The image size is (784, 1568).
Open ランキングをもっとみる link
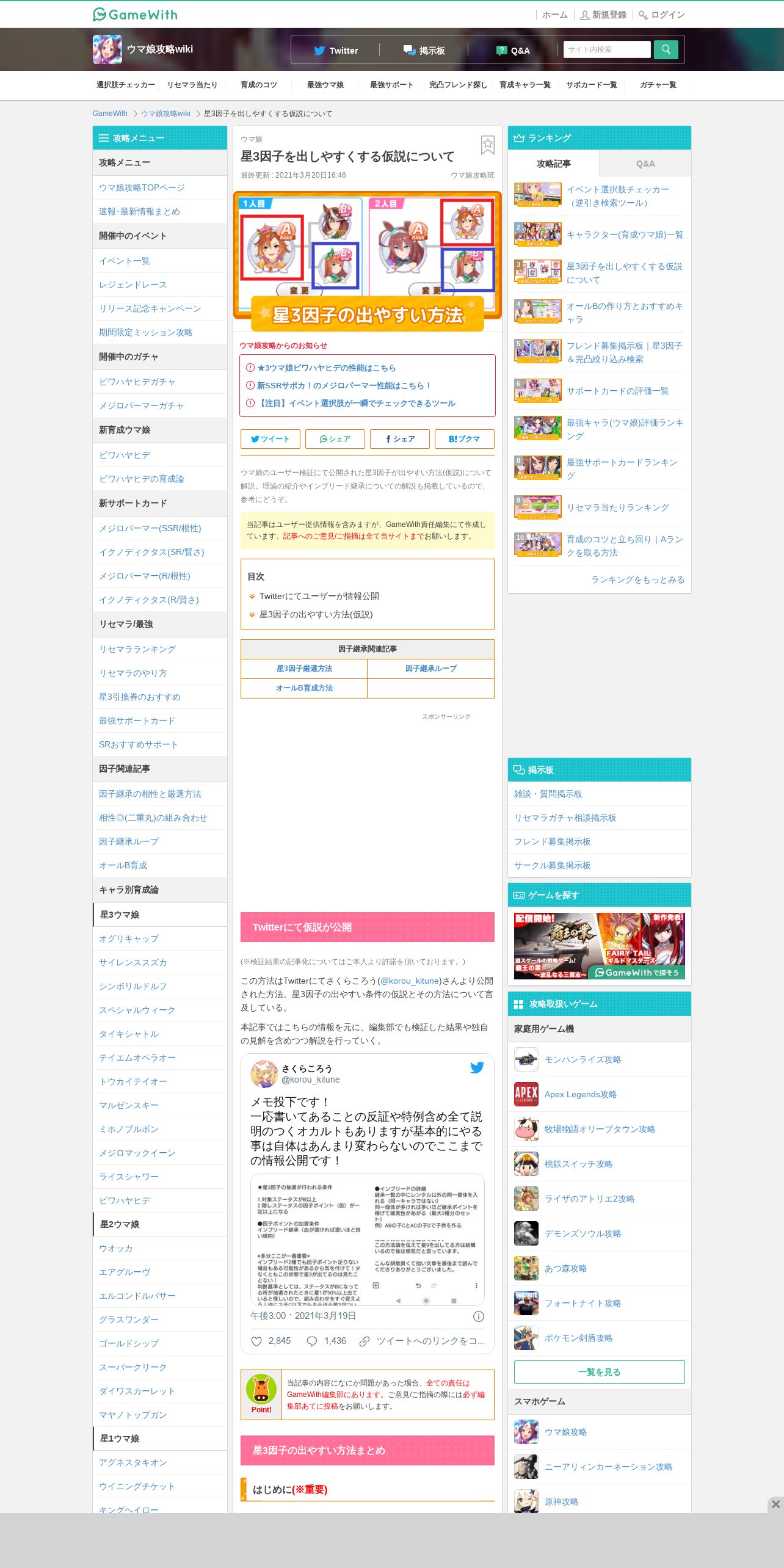pyautogui.click(x=637, y=579)
